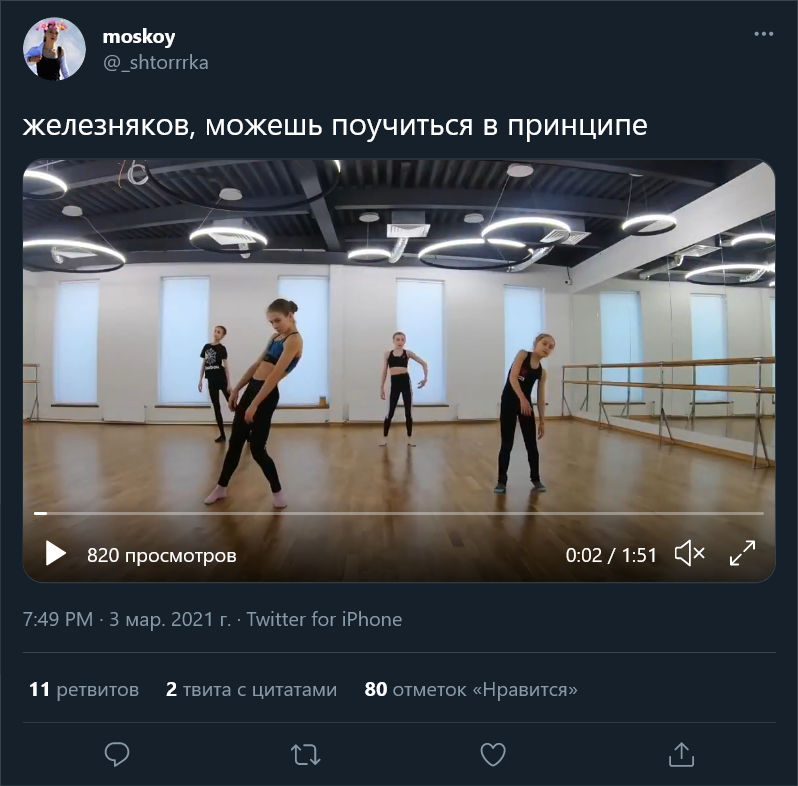The image size is (798, 786).
Task: Click the retweet arrows icon
Action: click(x=305, y=754)
